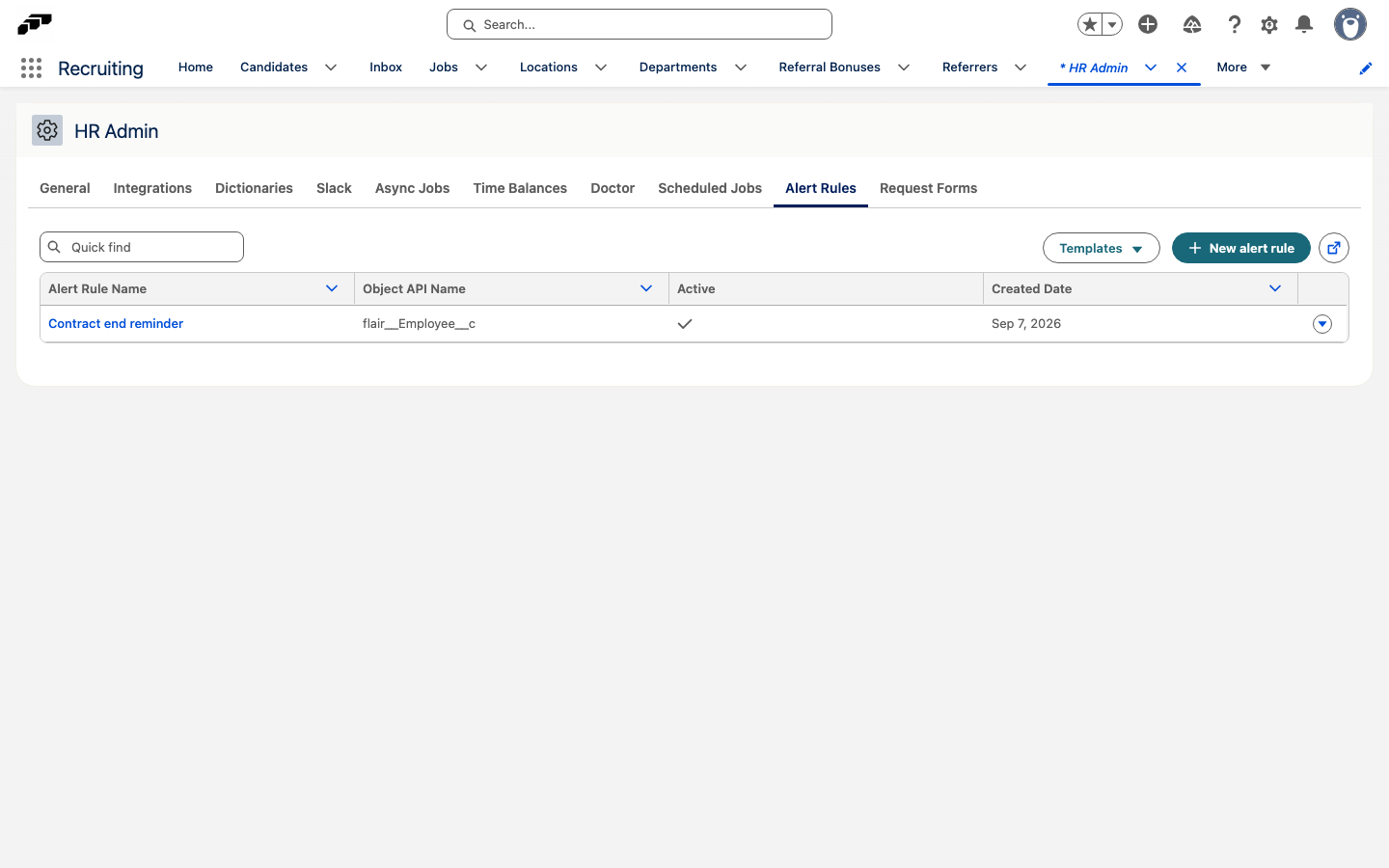
Task: Open the Contract end reminder link
Action: [x=116, y=324]
